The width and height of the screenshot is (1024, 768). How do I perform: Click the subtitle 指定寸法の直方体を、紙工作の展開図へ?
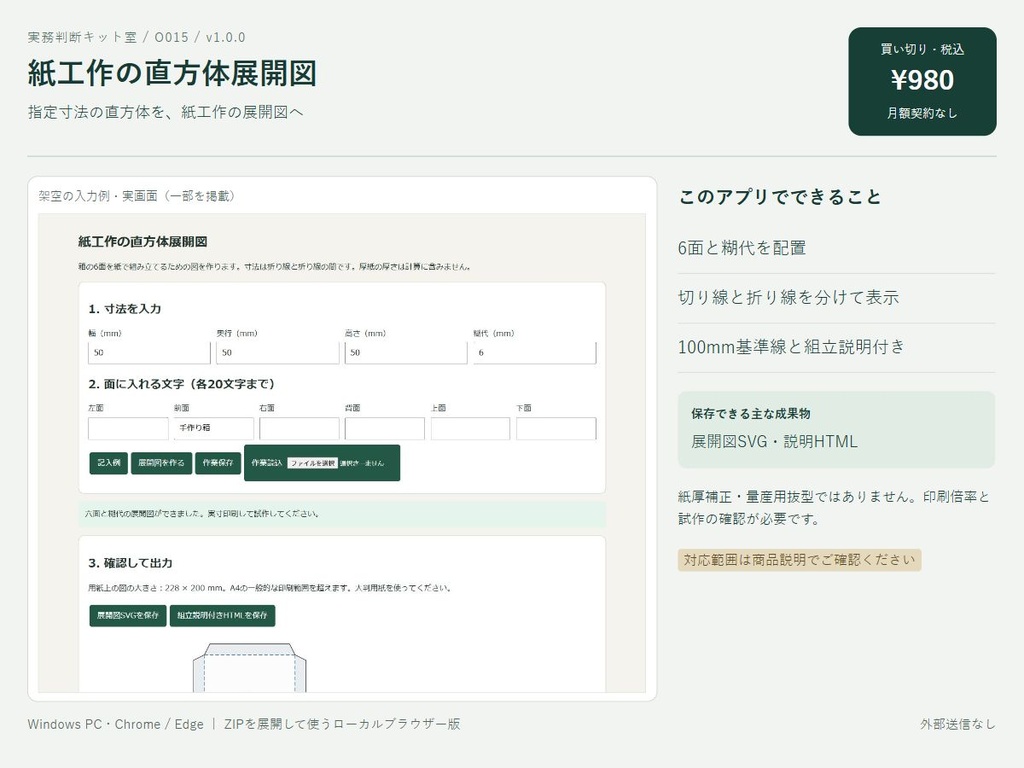click(x=165, y=112)
